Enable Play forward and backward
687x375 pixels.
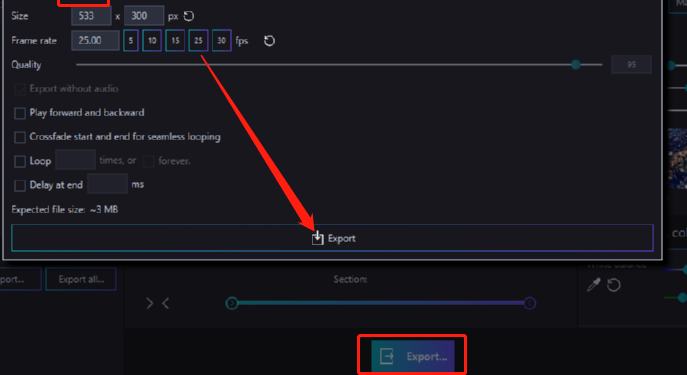pyautogui.click(x=20, y=113)
